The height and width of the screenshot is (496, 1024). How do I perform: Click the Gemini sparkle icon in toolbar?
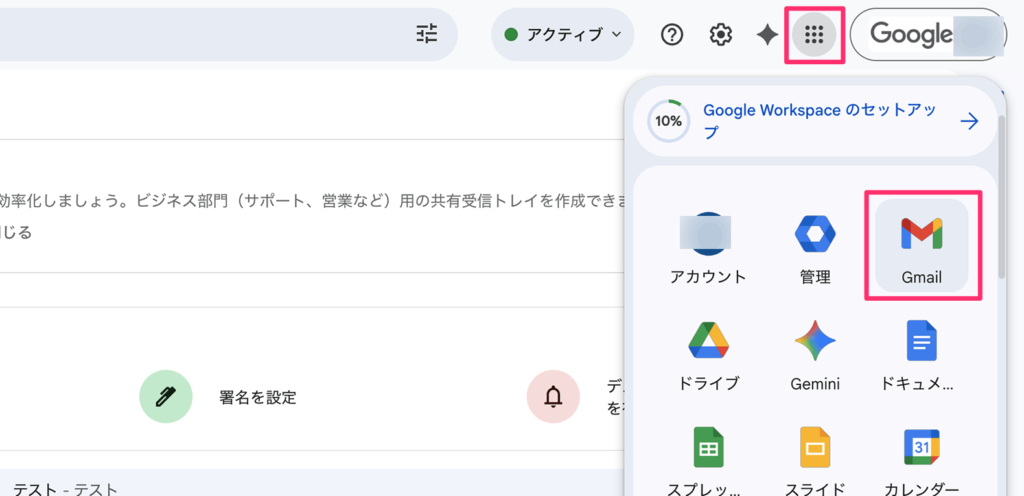[x=767, y=35]
